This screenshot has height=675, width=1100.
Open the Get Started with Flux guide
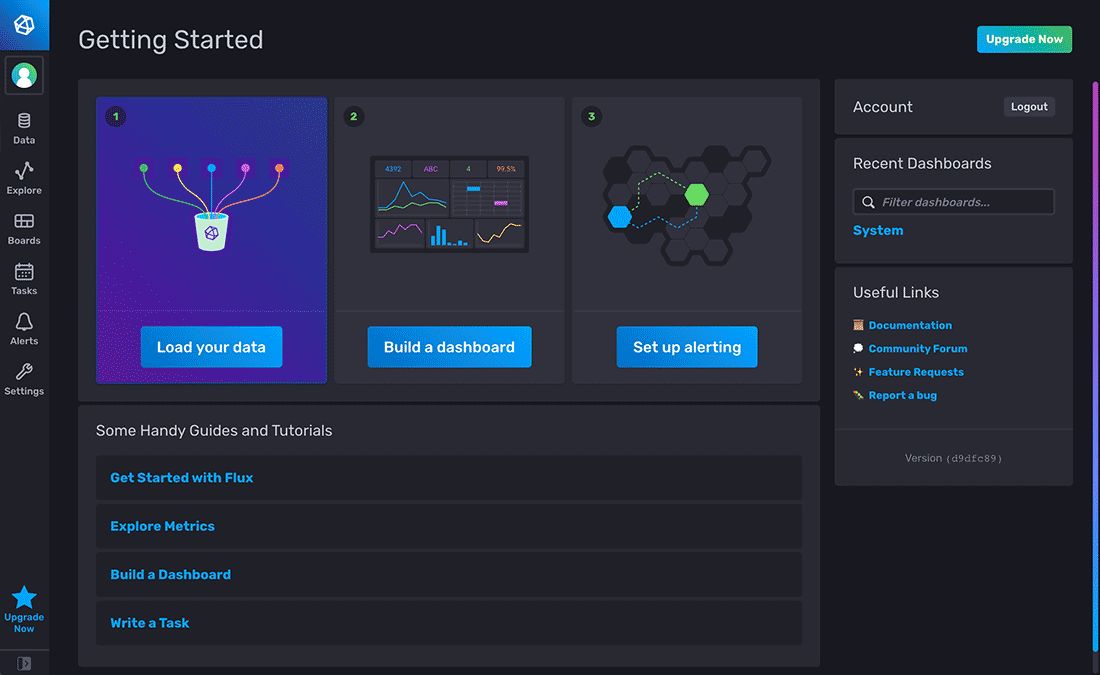click(181, 478)
